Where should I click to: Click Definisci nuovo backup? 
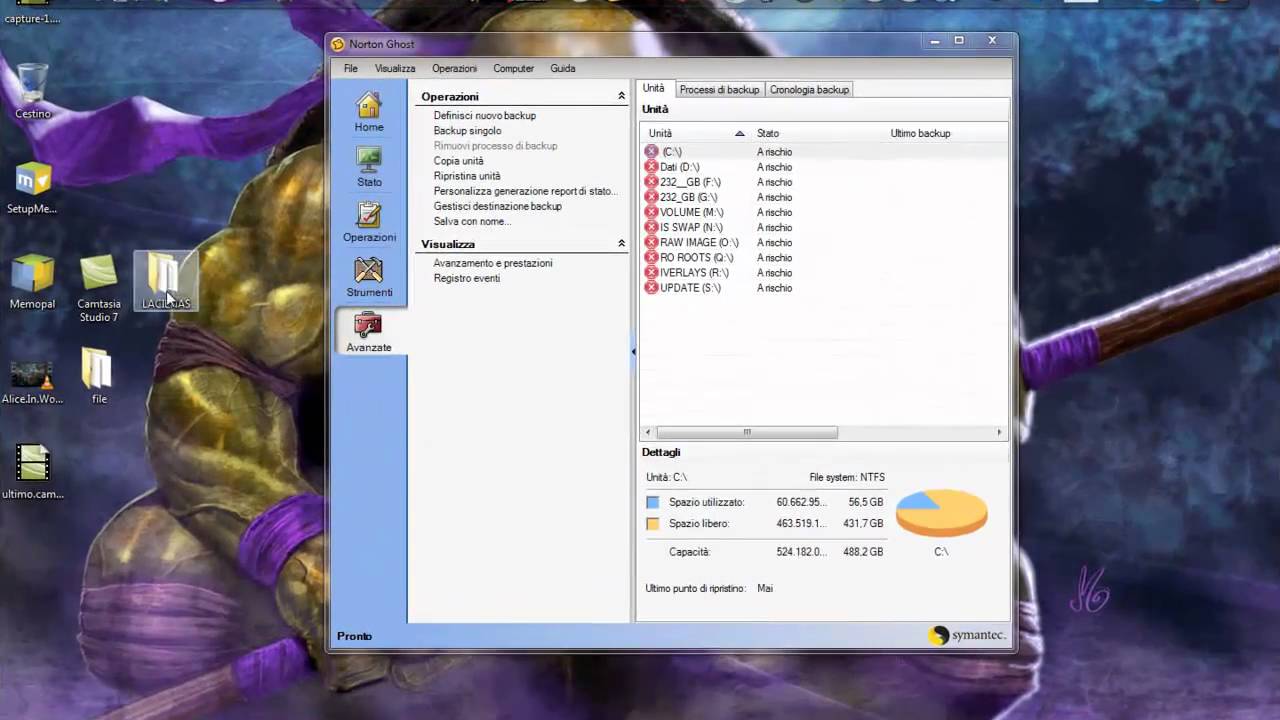(485, 116)
